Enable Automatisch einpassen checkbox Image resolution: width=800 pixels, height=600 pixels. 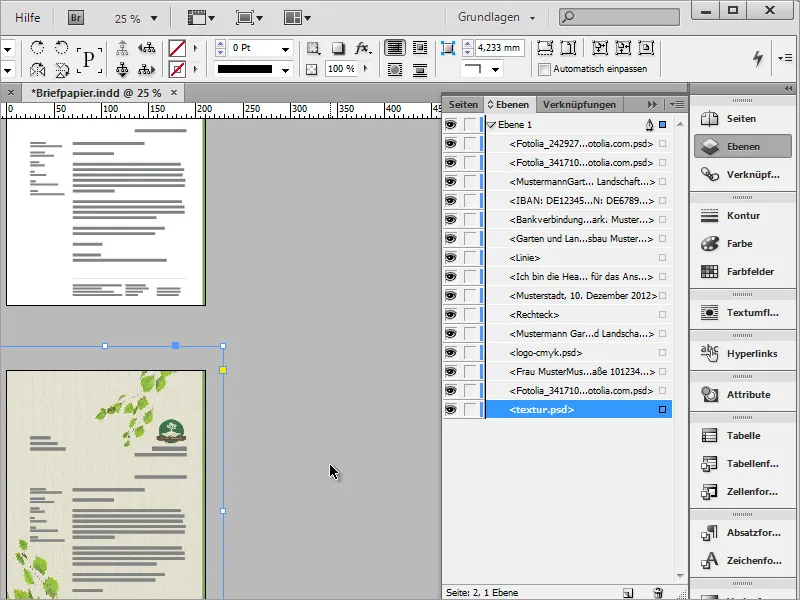(x=545, y=69)
